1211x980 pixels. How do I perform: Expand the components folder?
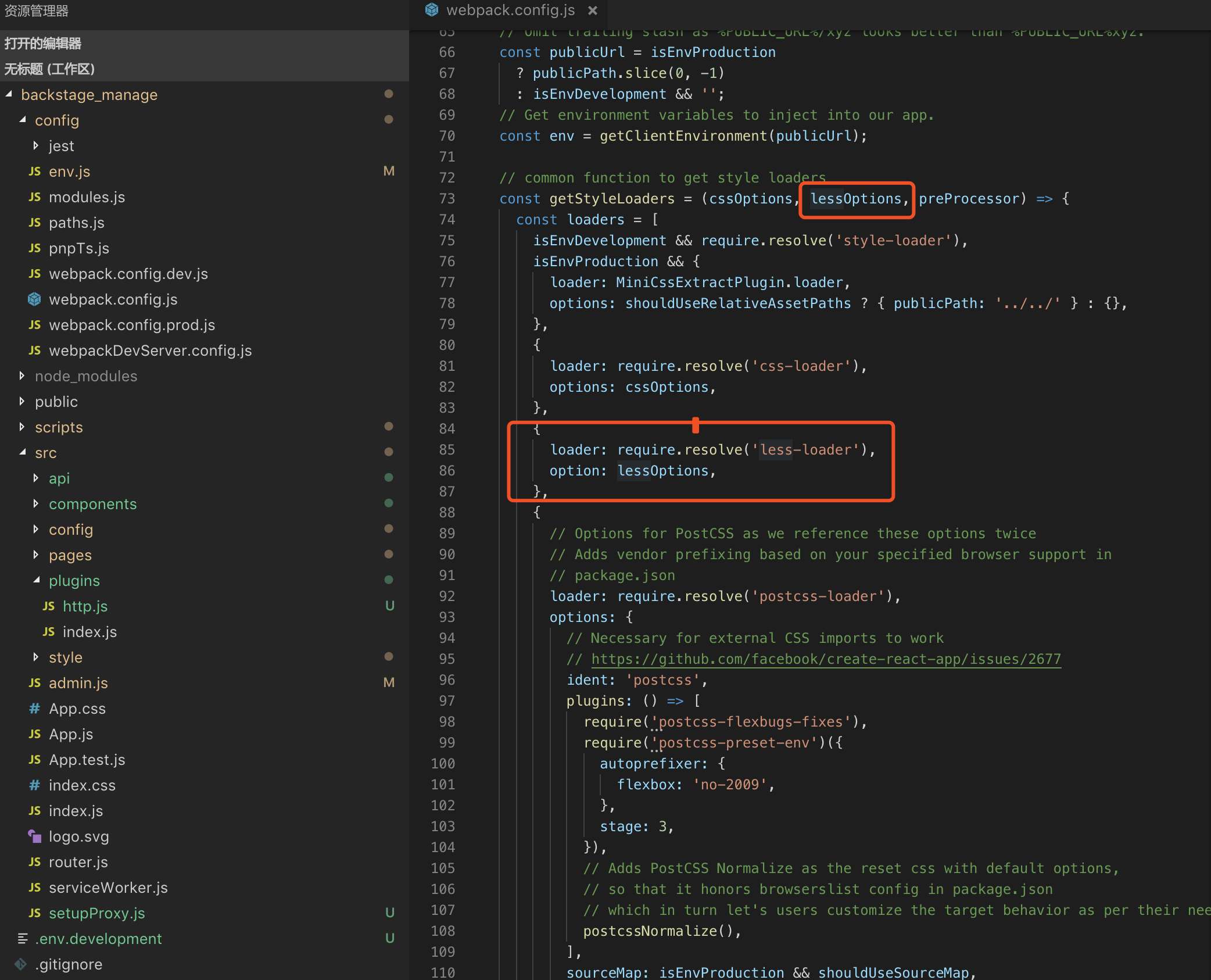pyautogui.click(x=36, y=503)
